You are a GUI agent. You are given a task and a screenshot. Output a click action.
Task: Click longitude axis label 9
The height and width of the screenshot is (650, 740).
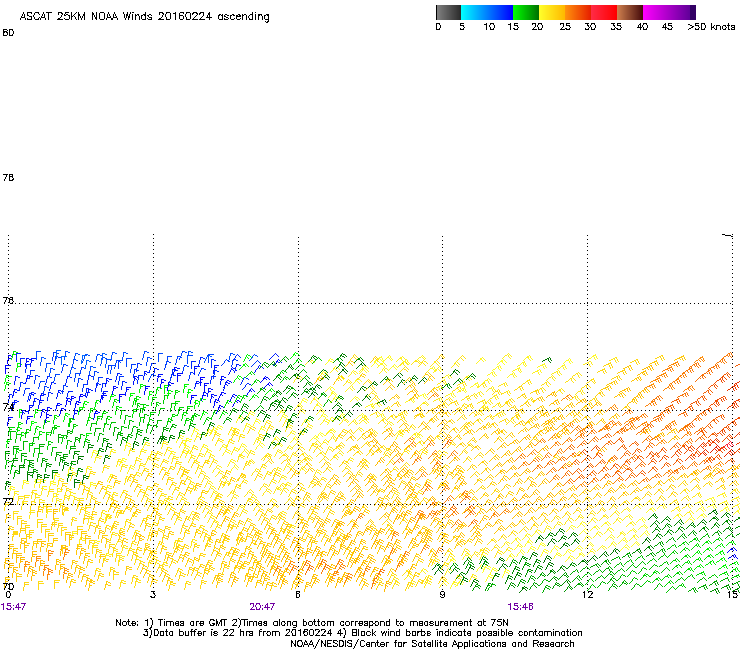[x=442, y=594]
